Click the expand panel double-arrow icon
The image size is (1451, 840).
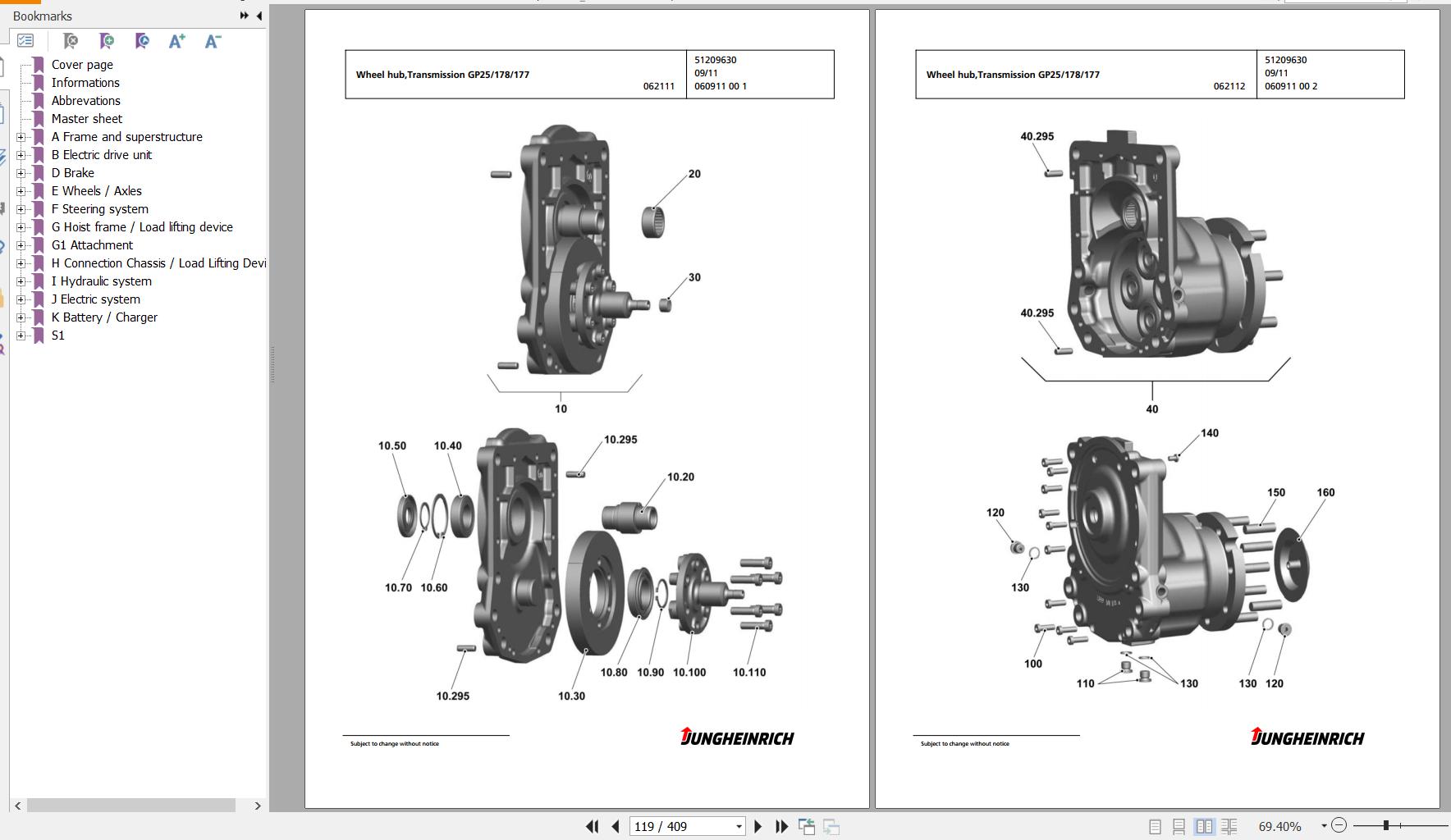[x=244, y=16]
